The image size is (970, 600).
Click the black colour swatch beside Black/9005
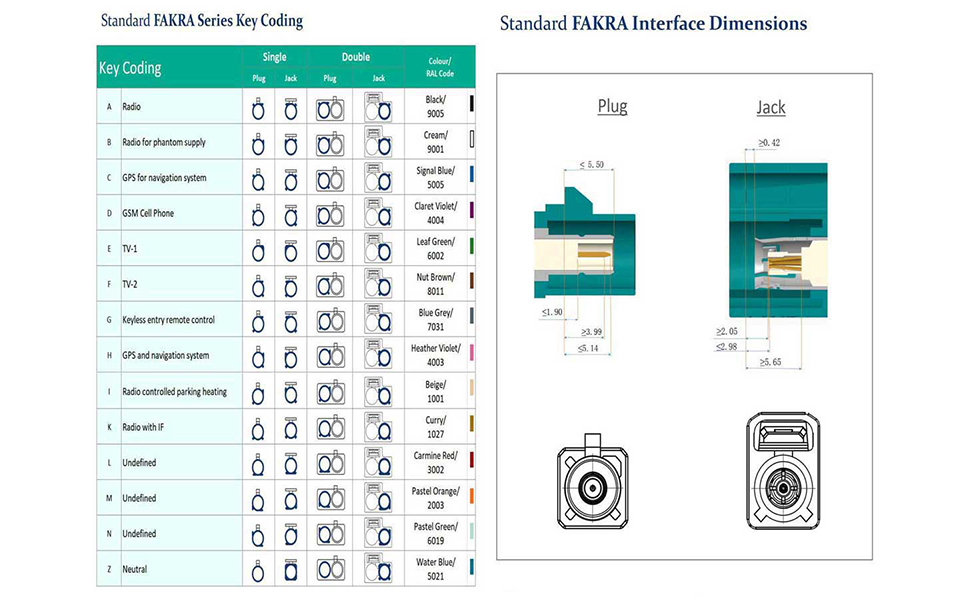472,104
